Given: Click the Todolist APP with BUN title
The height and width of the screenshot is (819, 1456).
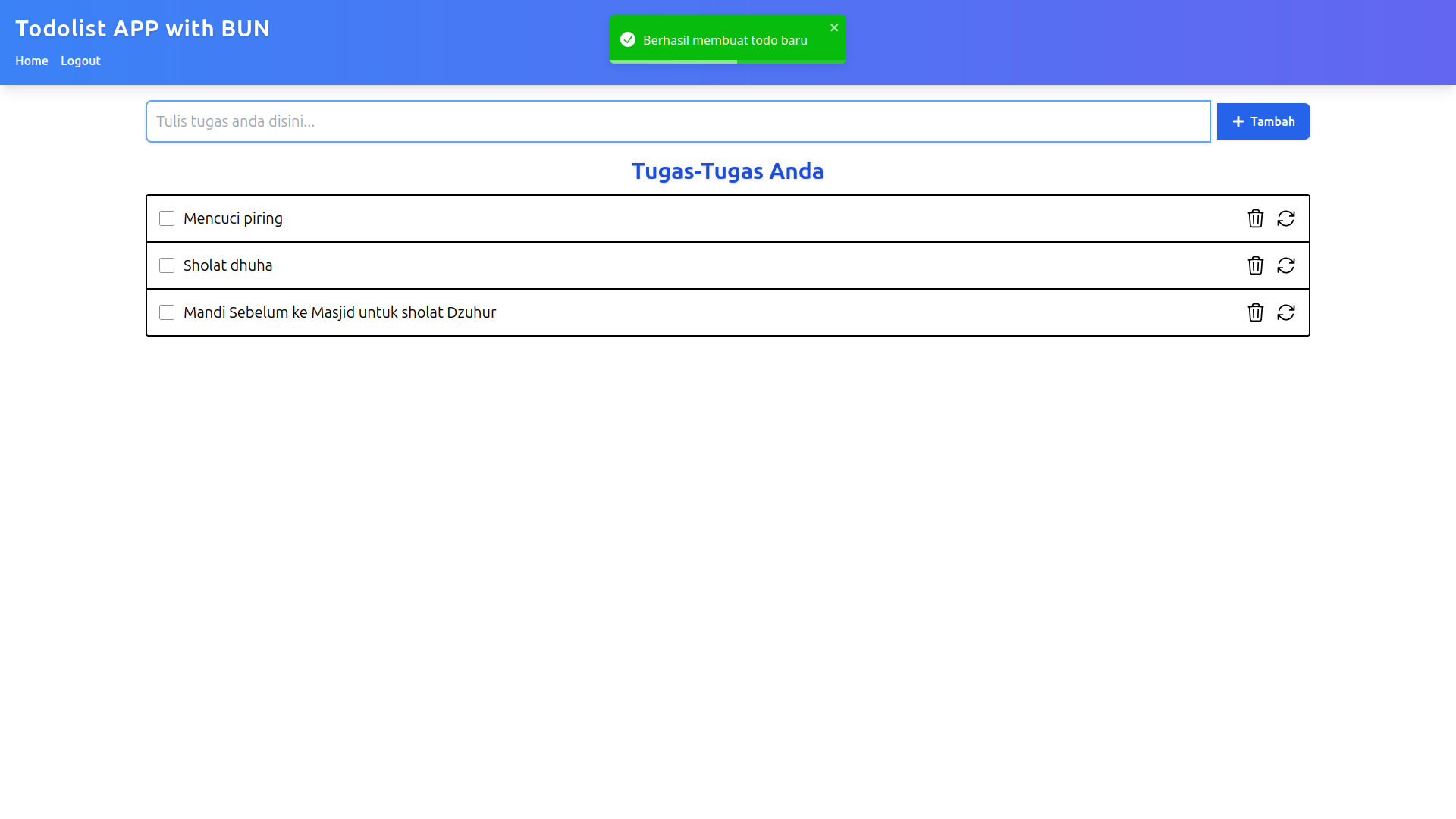Looking at the screenshot, I should tap(143, 28).
